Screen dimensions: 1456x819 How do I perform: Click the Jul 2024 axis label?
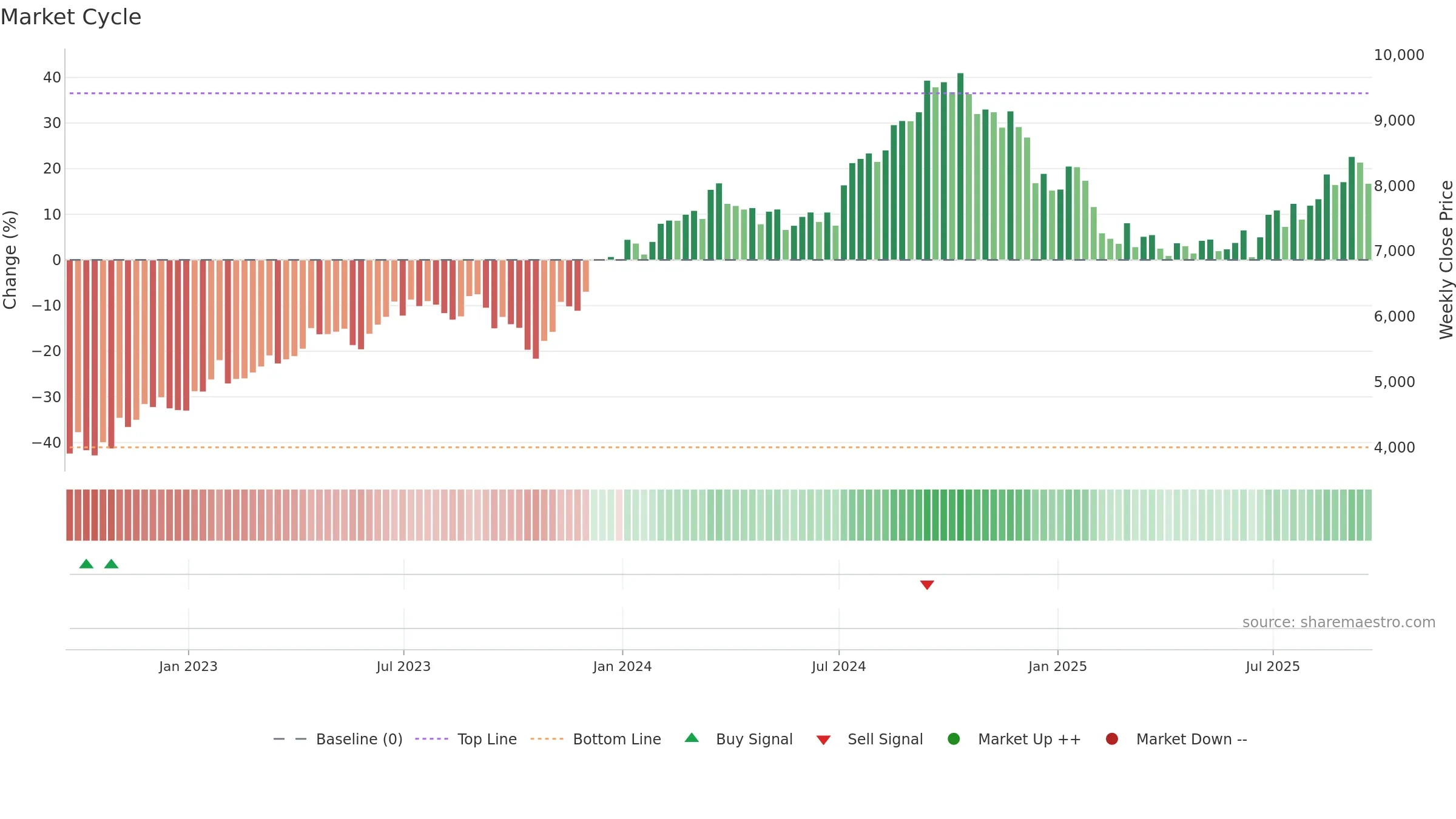tap(839, 667)
